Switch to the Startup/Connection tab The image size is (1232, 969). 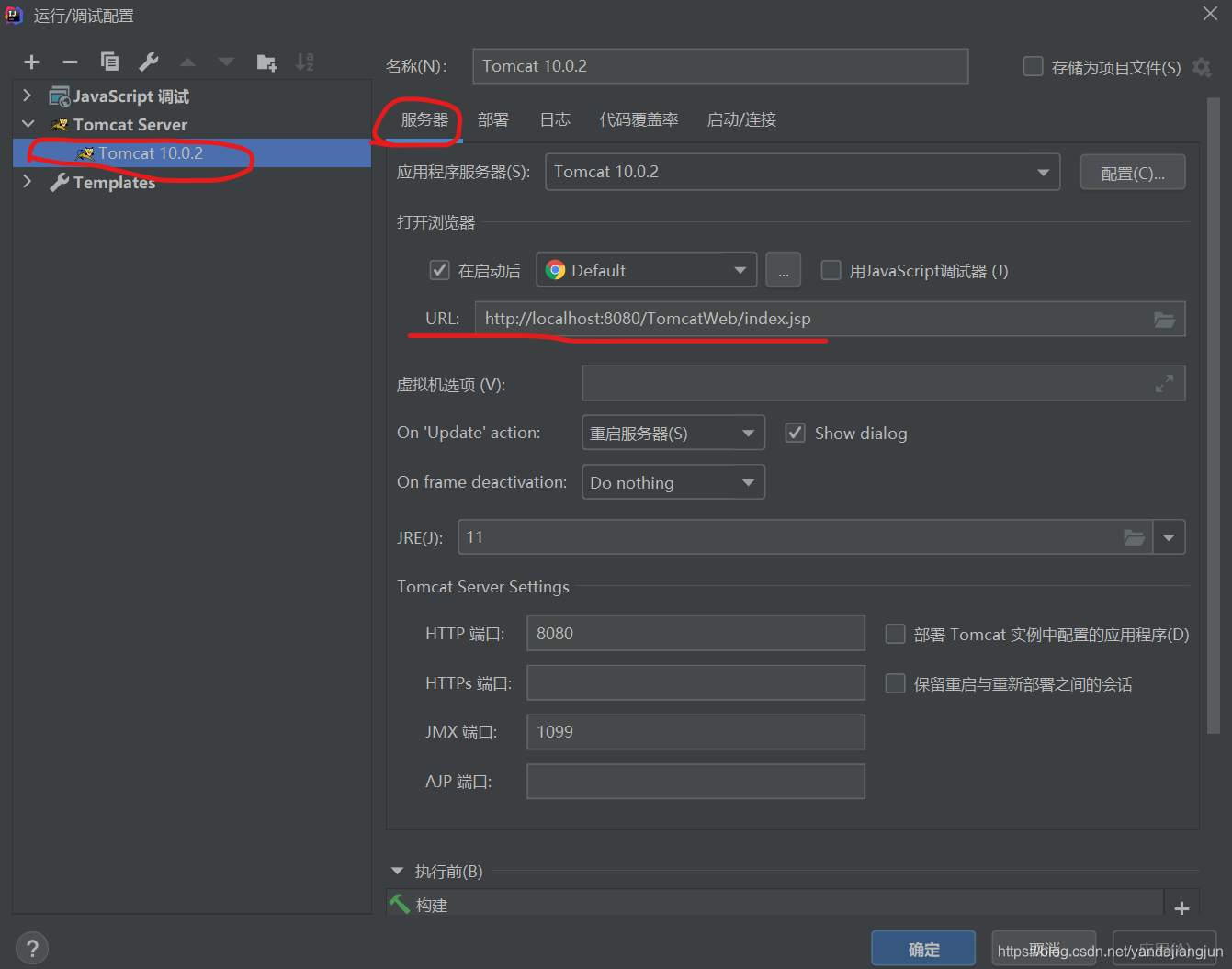pos(741,119)
